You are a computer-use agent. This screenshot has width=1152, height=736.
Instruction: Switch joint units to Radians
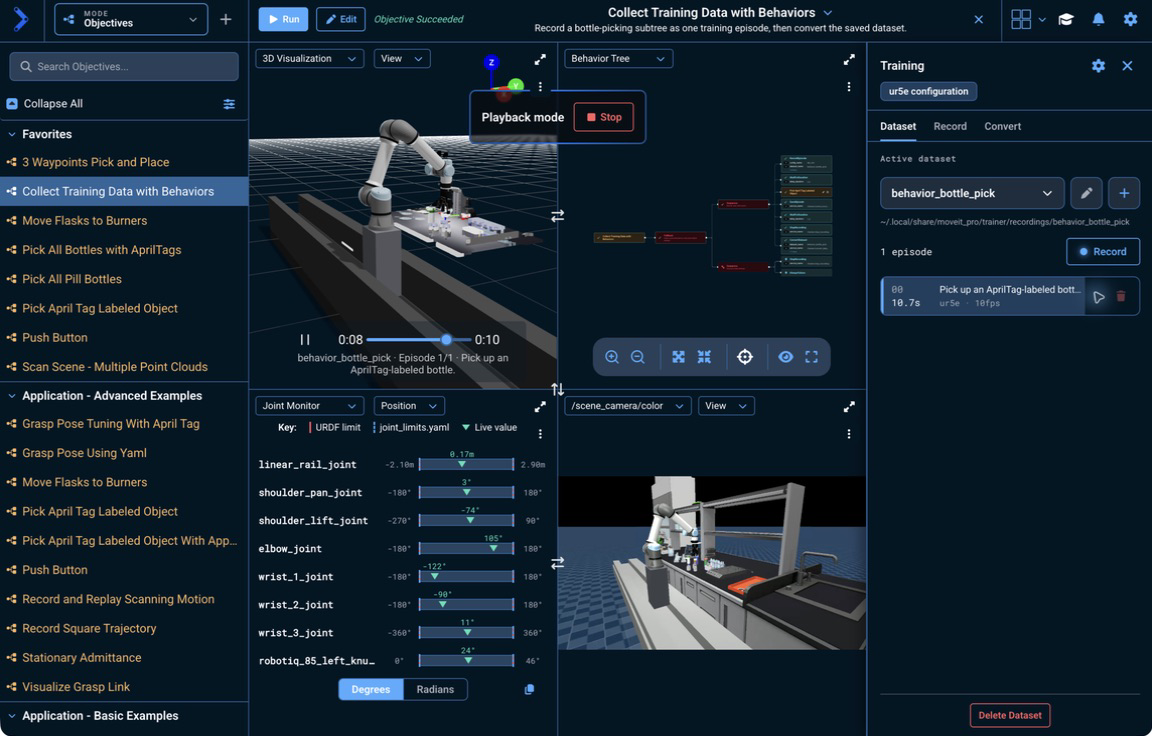(x=435, y=689)
